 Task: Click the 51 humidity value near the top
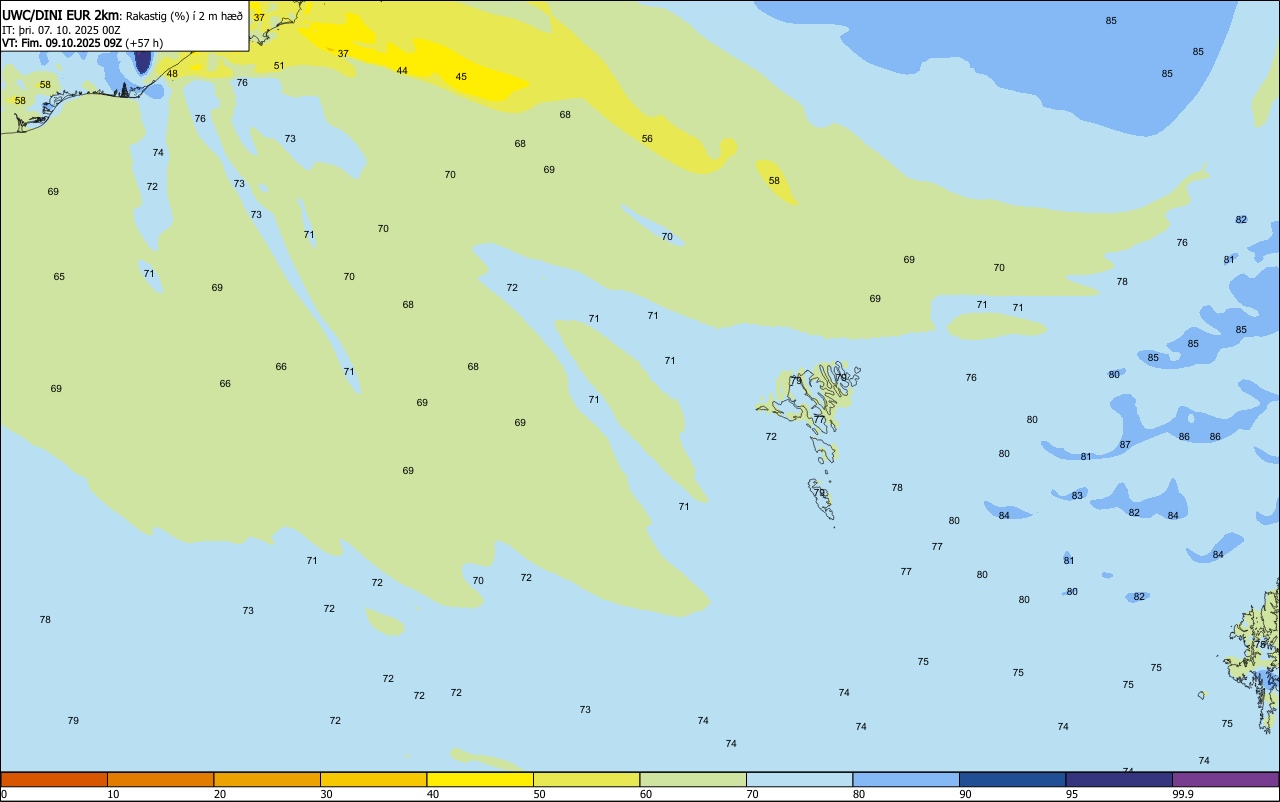click(x=279, y=66)
